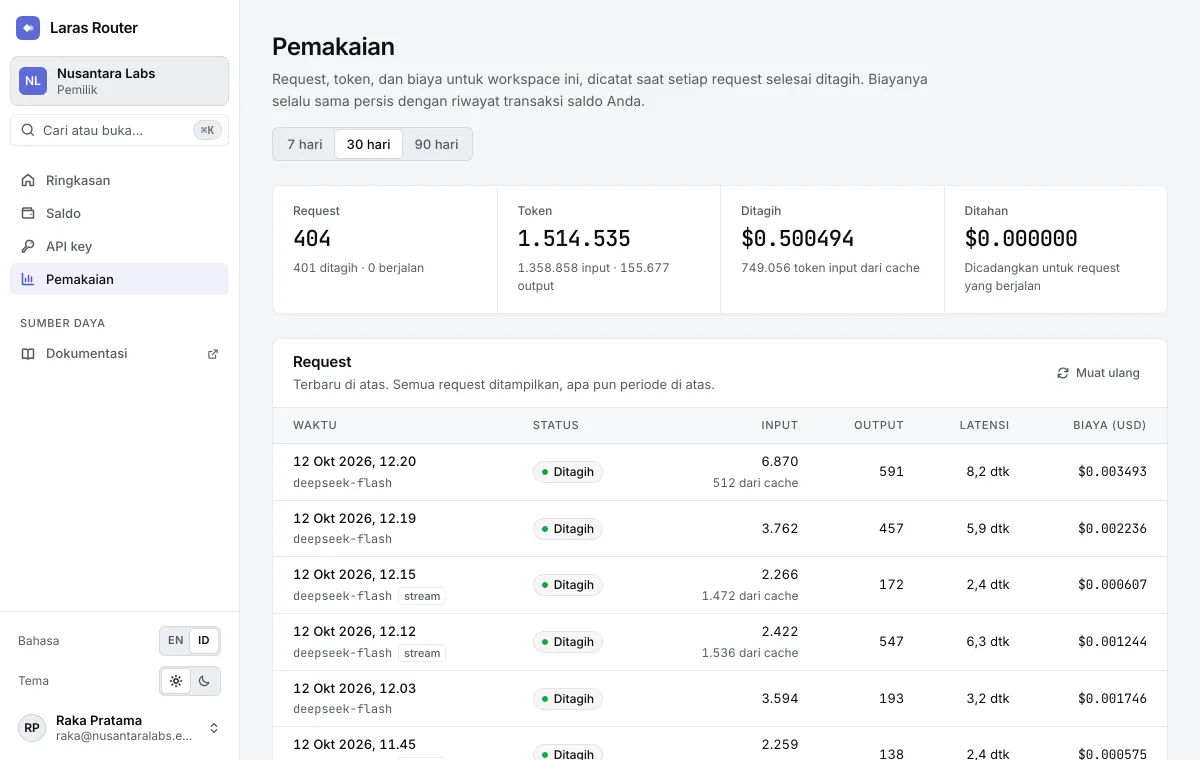1200x760 pixels.
Task: Open the API key page
Action: pos(119,246)
